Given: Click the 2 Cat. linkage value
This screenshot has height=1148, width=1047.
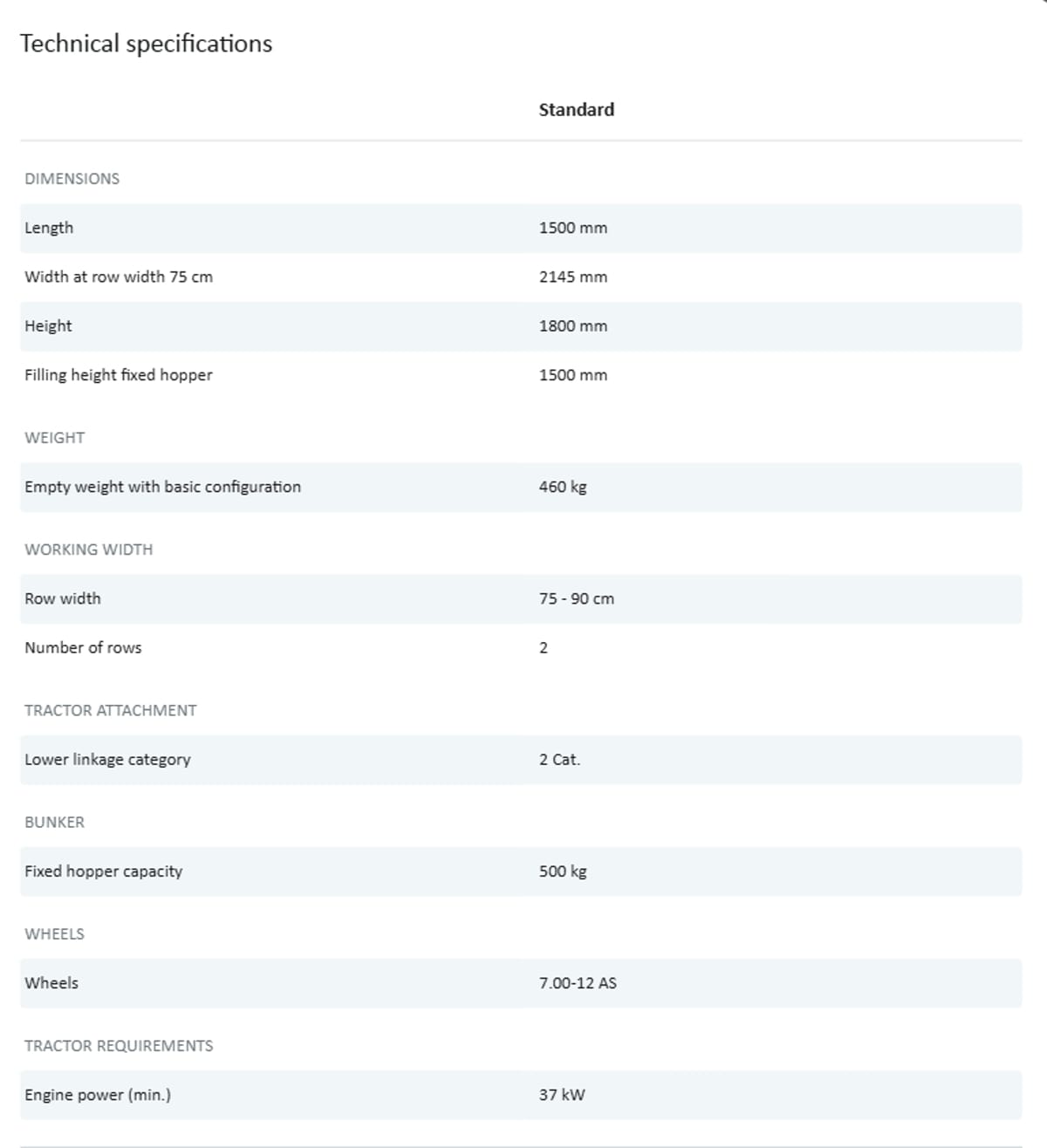Looking at the screenshot, I should point(559,759).
